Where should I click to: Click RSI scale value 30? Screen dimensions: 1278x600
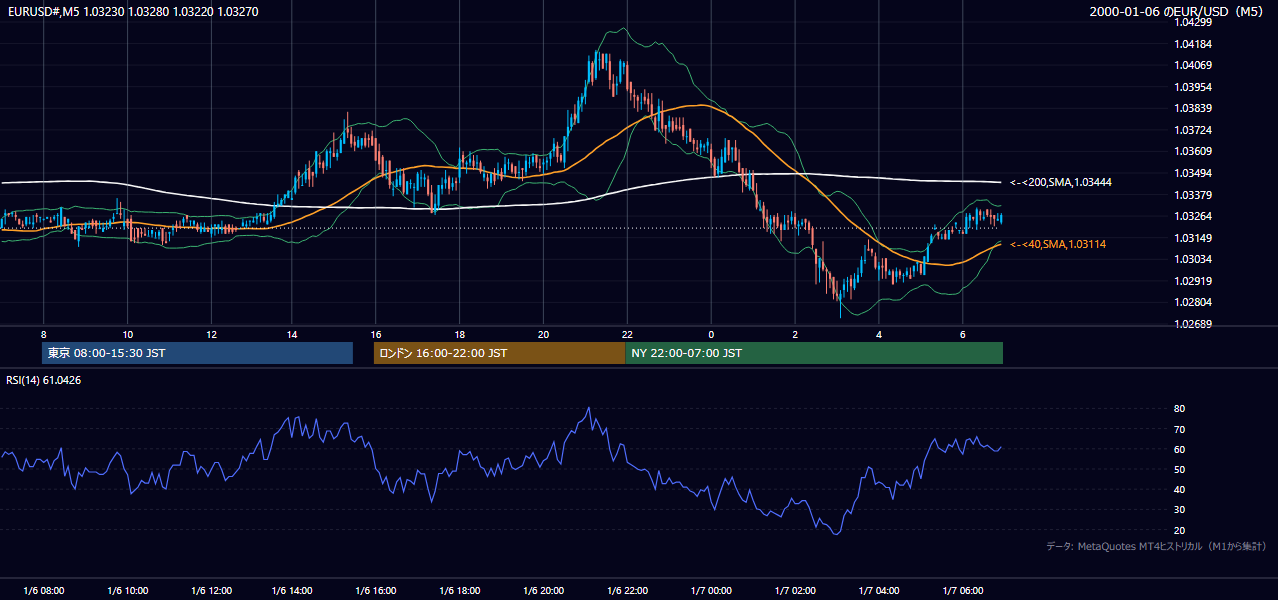[x=1179, y=510]
